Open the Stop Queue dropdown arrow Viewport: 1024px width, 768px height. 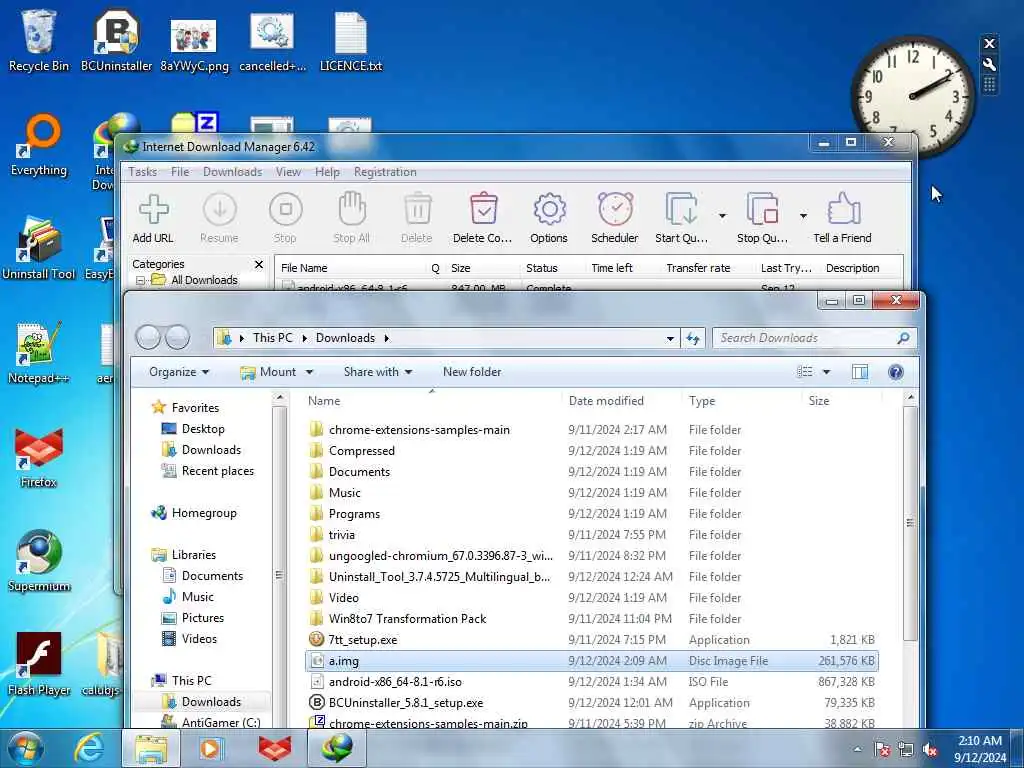coord(803,216)
